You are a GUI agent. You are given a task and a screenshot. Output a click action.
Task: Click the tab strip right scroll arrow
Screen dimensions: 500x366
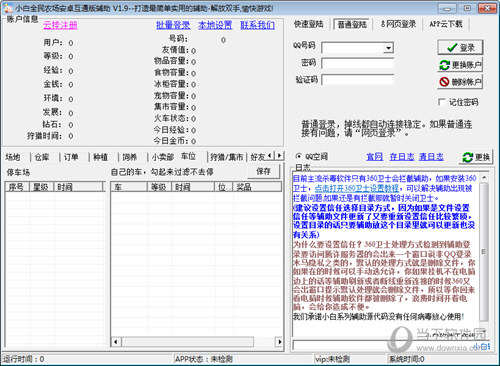[279, 155]
